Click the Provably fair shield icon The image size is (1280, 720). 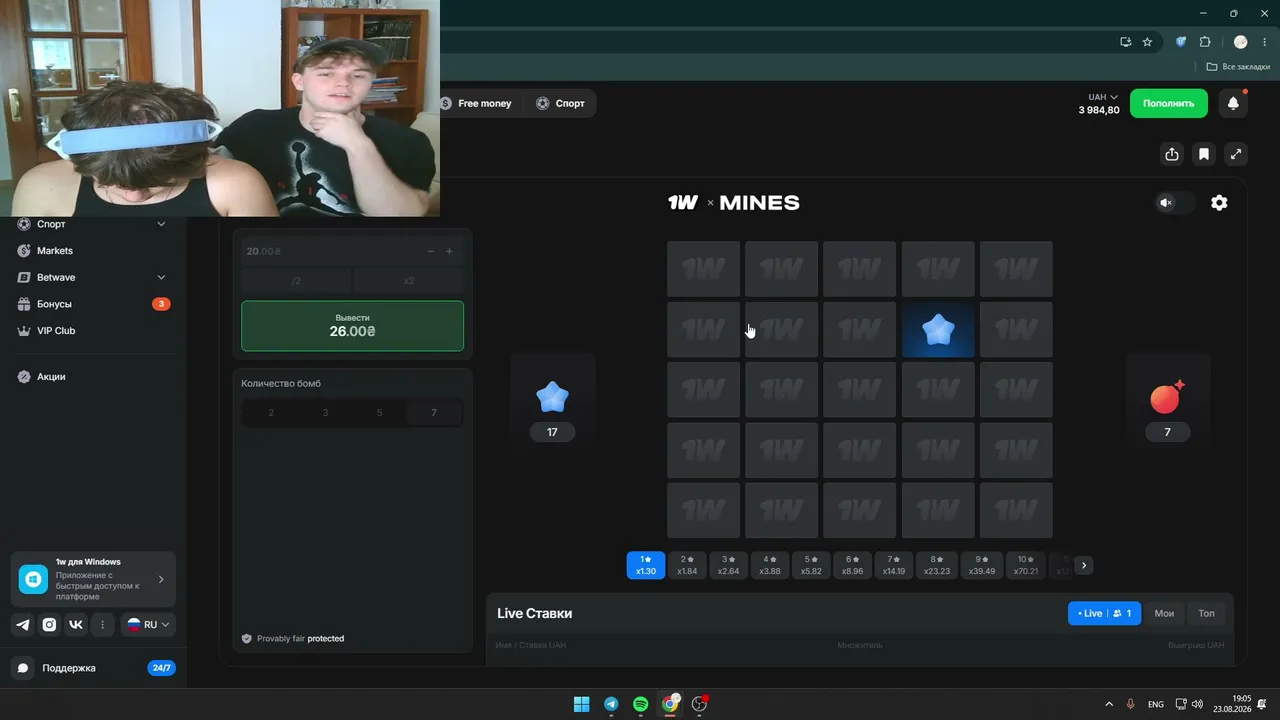click(x=247, y=638)
